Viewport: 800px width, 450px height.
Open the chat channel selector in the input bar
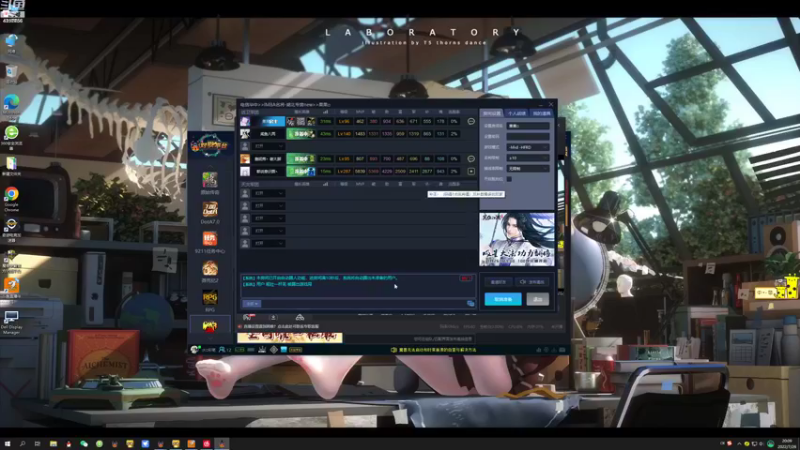[x=252, y=304]
